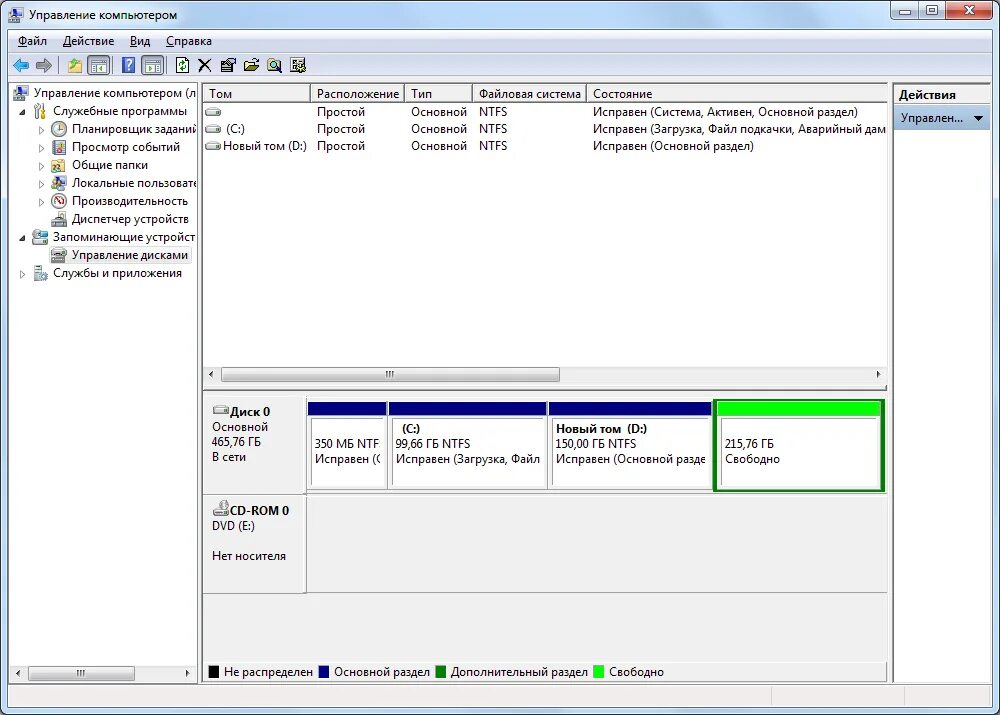Select Новый том (D:) 150,00 ГБ partition
Viewport: 1000px width, 715px height.
click(x=630, y=445)
